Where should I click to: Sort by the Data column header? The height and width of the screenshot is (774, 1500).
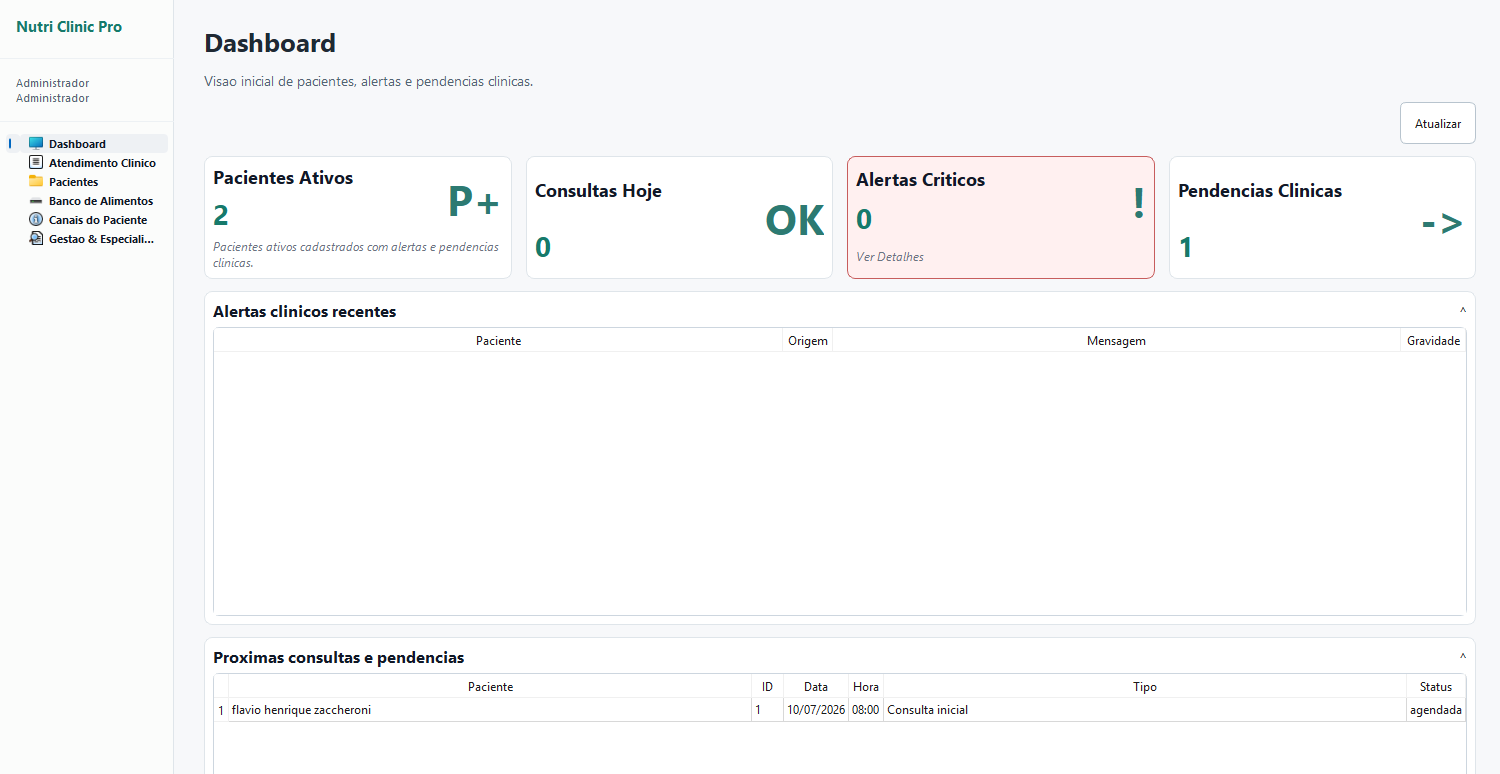click(x=816, y=687)
